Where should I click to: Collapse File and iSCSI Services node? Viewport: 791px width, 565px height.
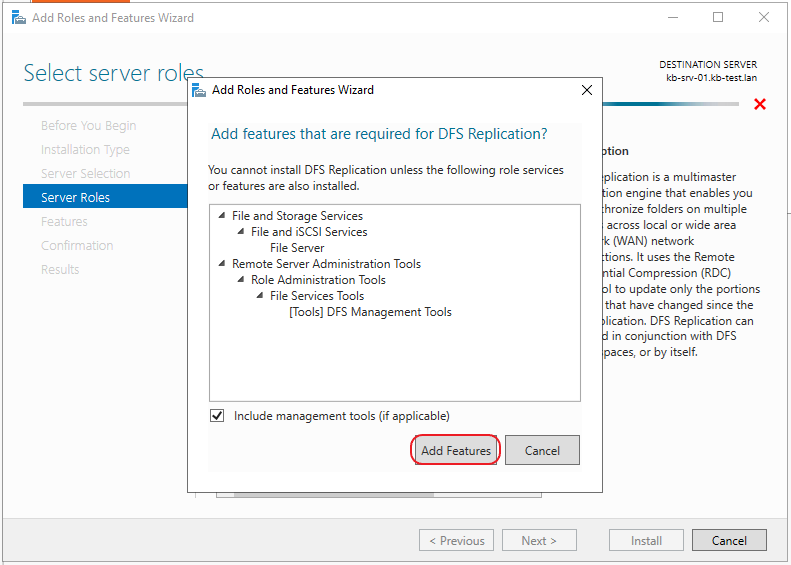coord(241,232)
